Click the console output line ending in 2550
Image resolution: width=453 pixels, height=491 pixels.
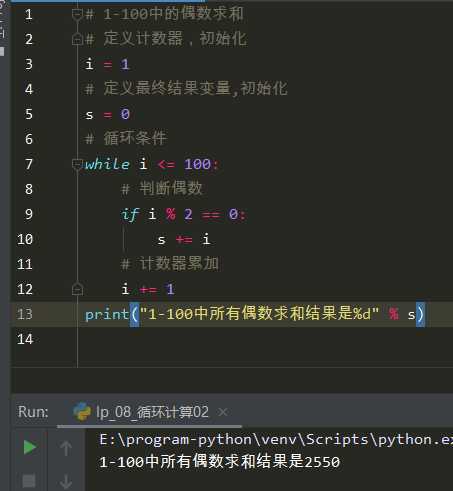pyautogui.click(x=220, y=462)
